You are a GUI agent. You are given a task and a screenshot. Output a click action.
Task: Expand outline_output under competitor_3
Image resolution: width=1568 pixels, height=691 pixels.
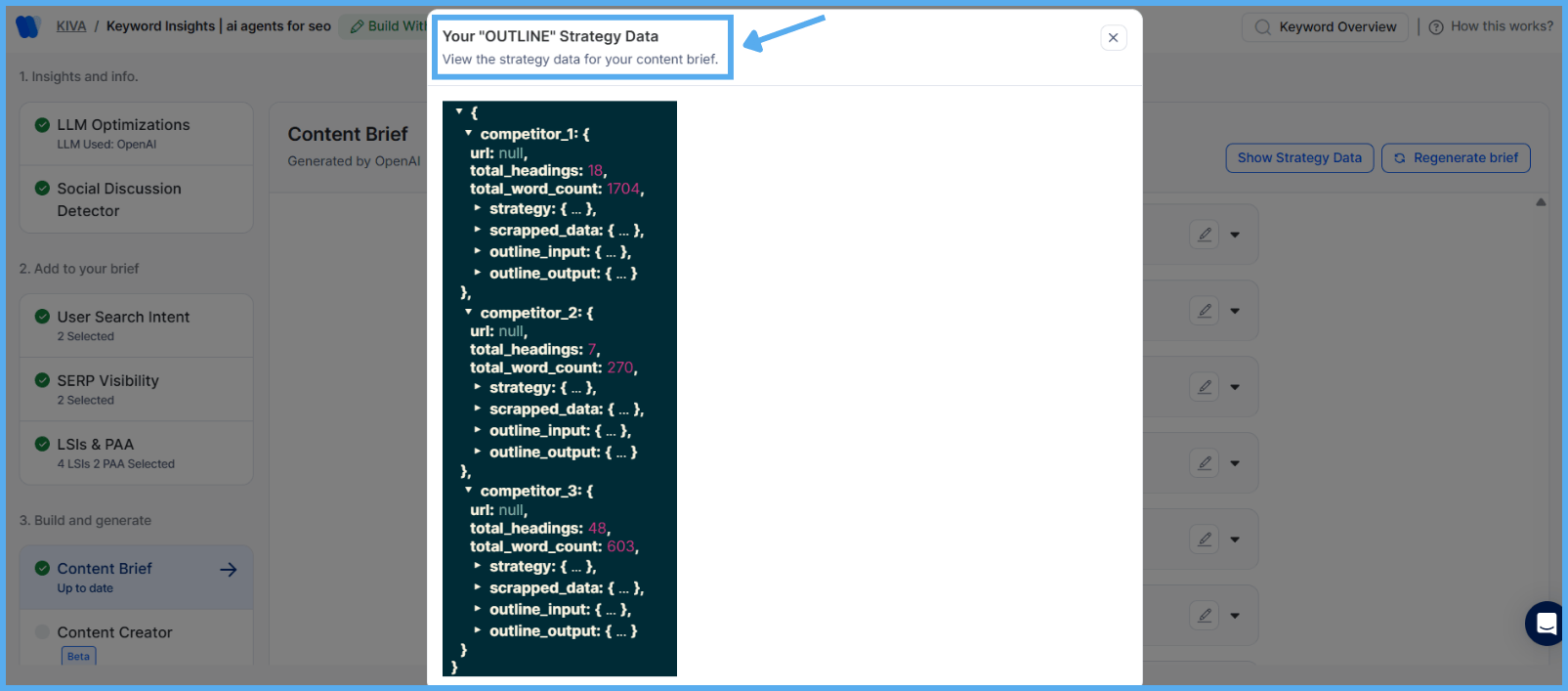click(478, 630)
